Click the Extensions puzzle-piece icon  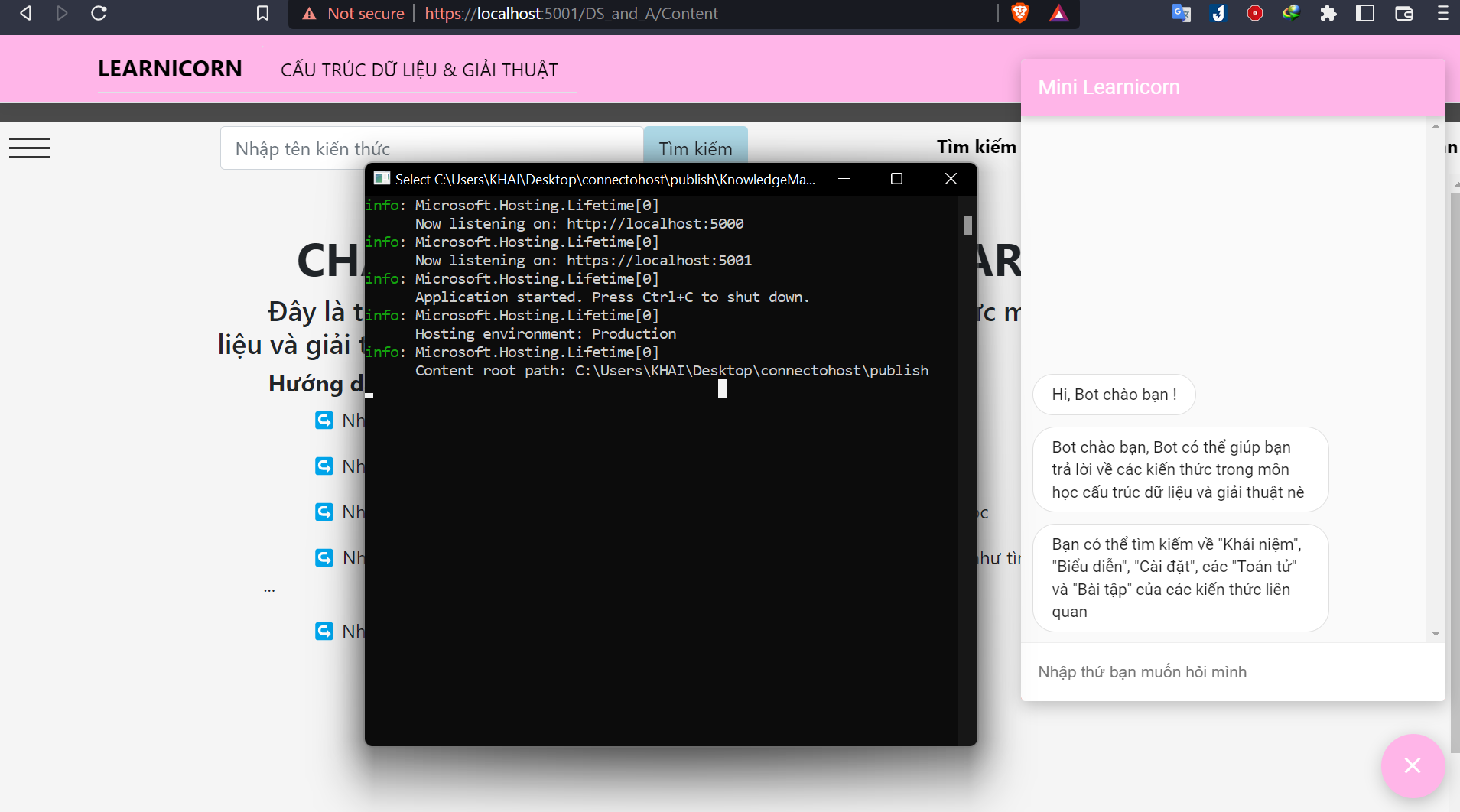click(x=1329, y=13)
